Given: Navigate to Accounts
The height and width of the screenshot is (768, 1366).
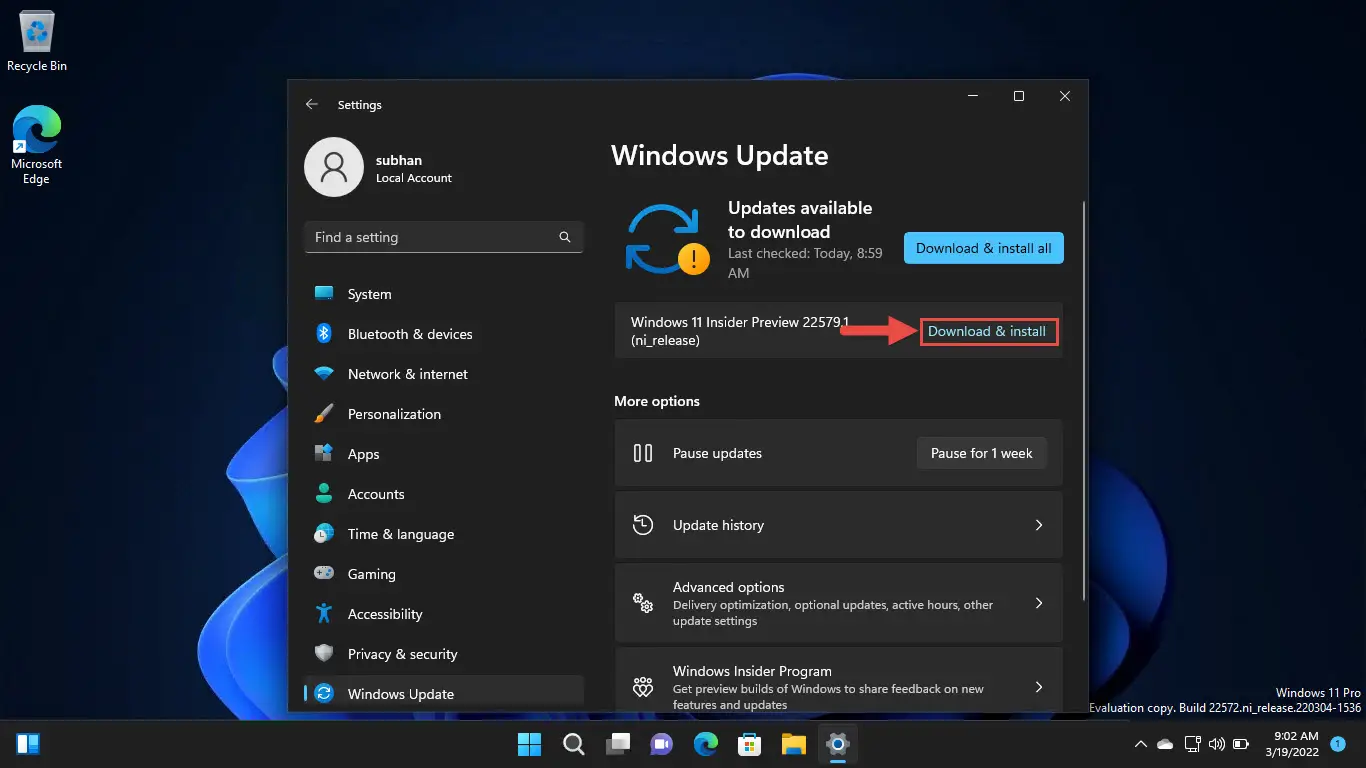Looking at the screenshot, I should (443, 494).
